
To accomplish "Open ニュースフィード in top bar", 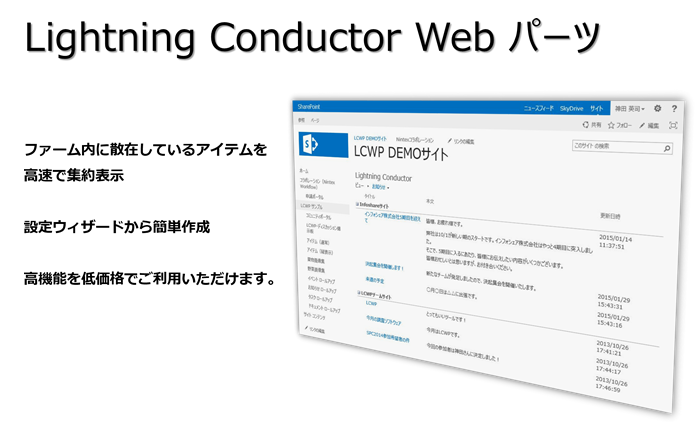I will coord(541,106).
